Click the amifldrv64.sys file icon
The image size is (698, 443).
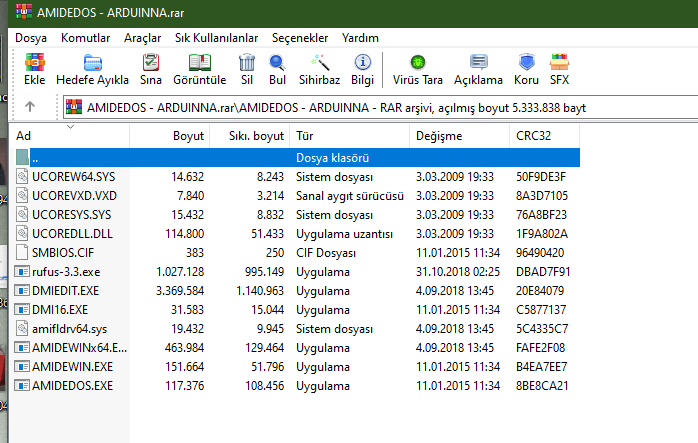(22, 329)
